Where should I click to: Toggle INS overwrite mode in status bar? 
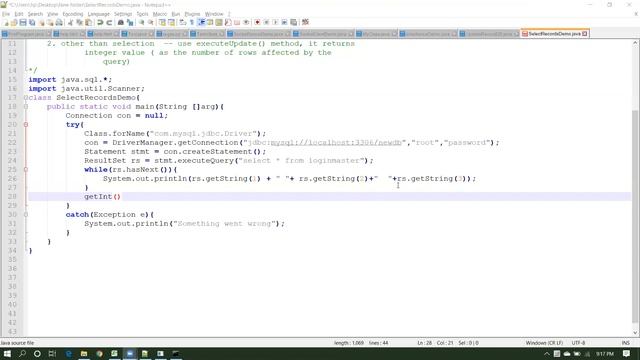coord(625,343)
